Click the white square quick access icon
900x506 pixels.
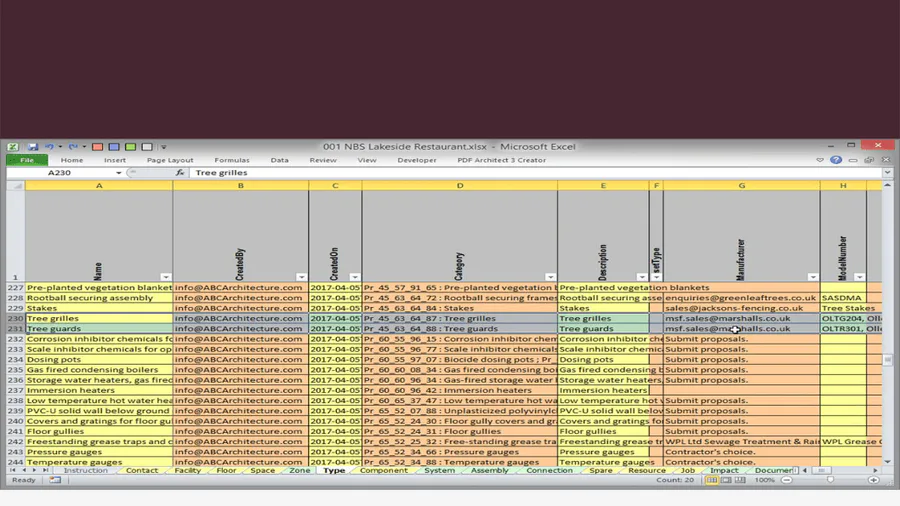(x=147, y=147)
